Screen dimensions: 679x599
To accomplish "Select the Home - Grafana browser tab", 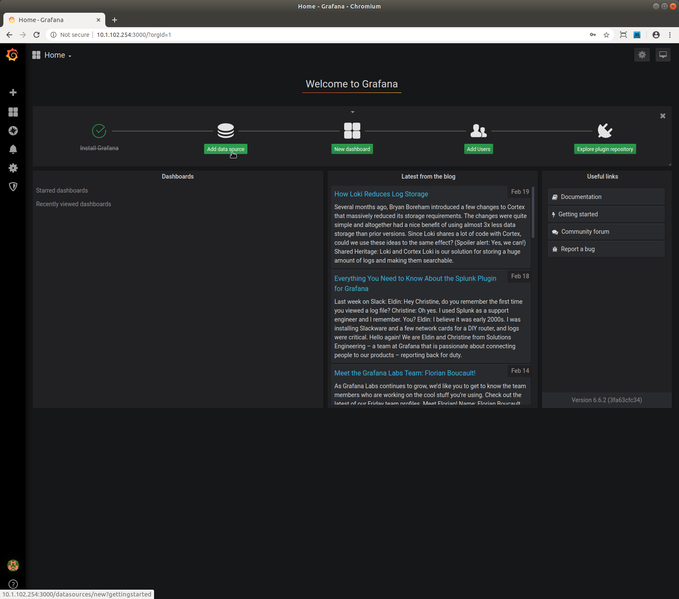I will pyautogui.click(x=54, y=20).
